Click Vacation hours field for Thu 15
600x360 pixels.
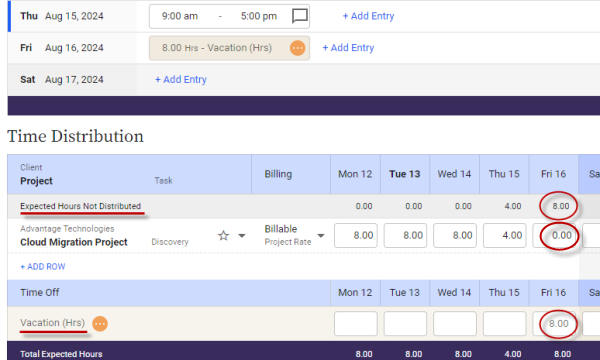504,324
